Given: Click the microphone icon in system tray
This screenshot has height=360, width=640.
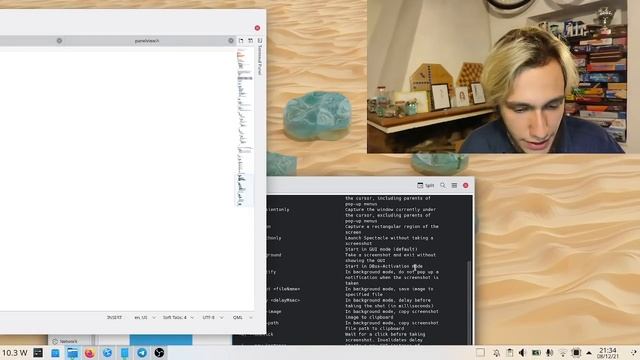Looking at the screenshot, I should pyautogui.click(x=549, y=353).
